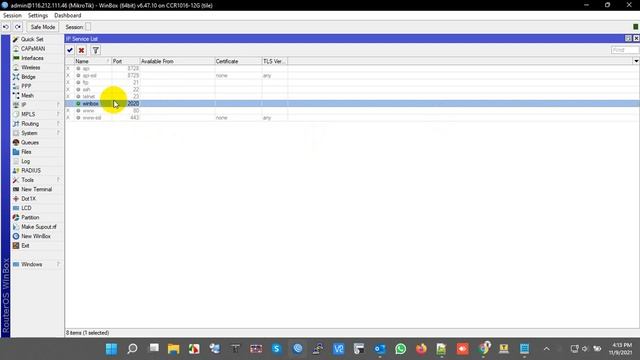This screenshot has height=360, width=640.
Task: Open Wireless in the sidebar
Action: point(31,67)
